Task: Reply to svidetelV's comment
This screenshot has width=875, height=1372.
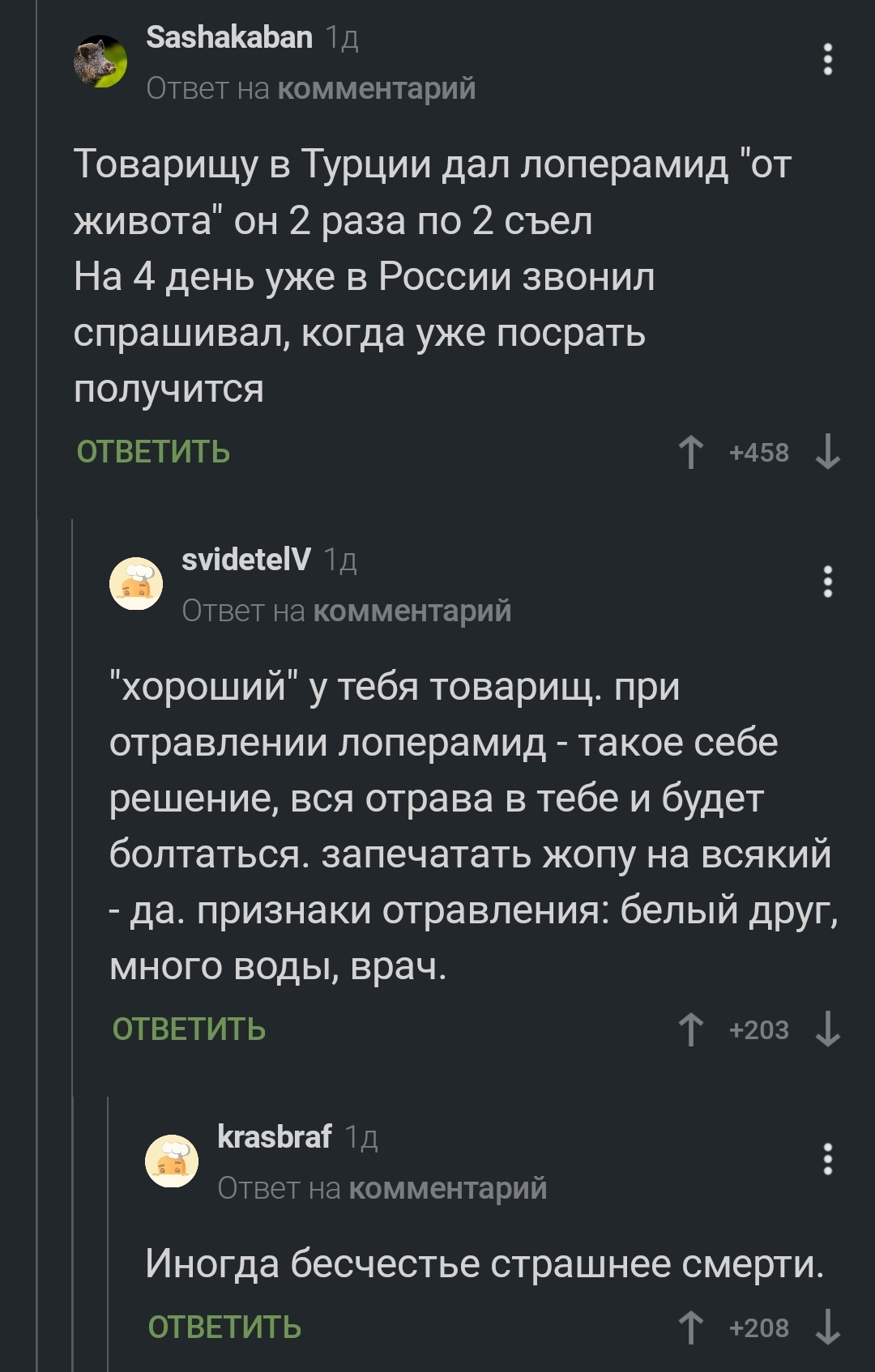Action: [x=189, y=1029]
